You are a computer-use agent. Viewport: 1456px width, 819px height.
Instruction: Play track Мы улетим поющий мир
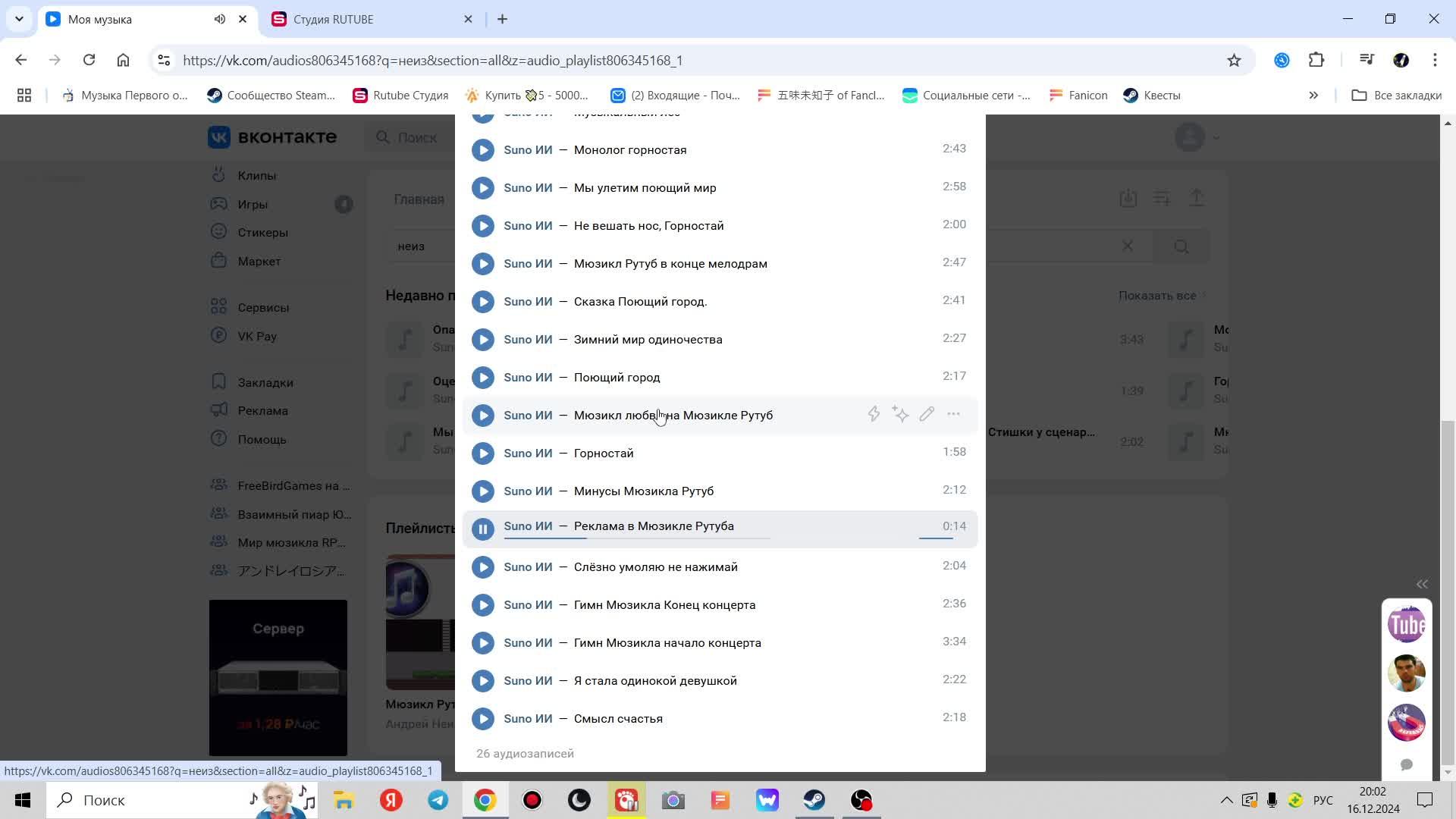tap(483, 188)
